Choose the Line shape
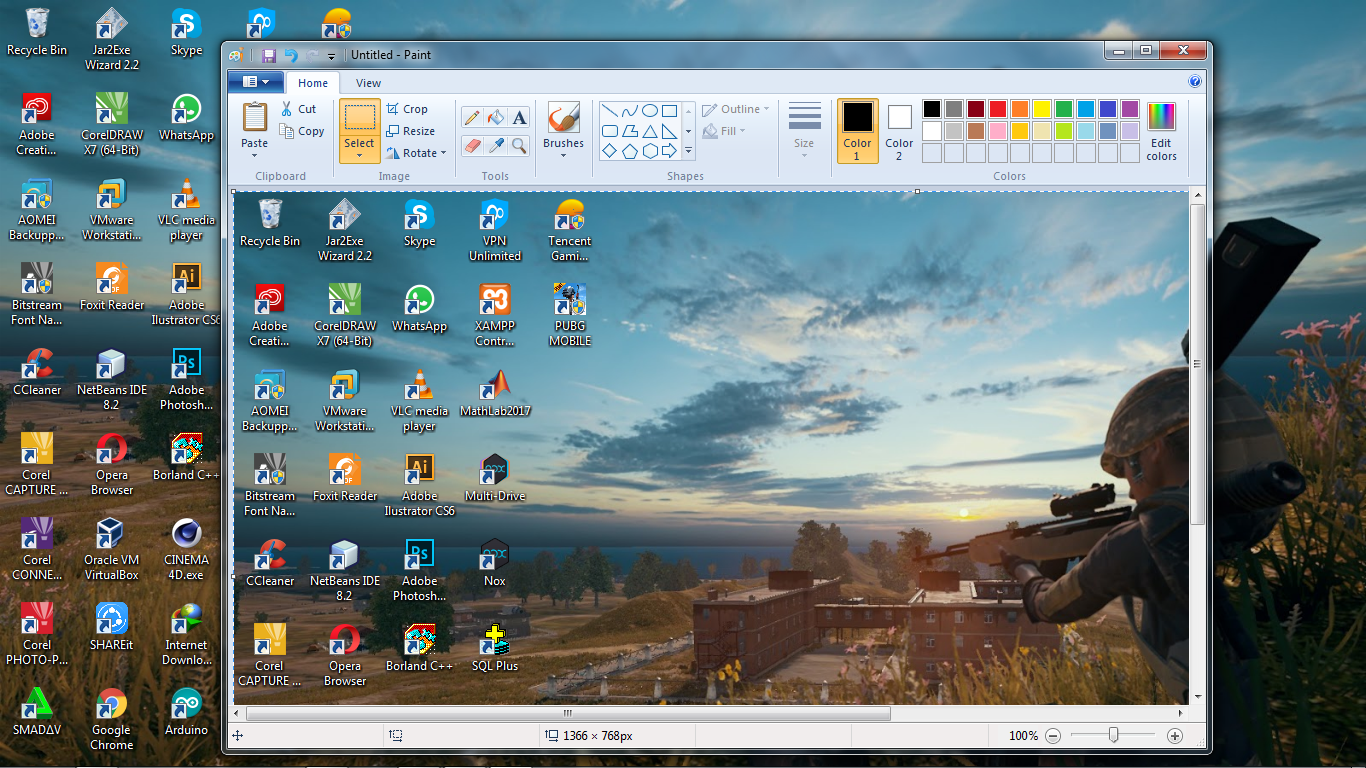This screenshot has width=1366, height=768. point(608,111)
